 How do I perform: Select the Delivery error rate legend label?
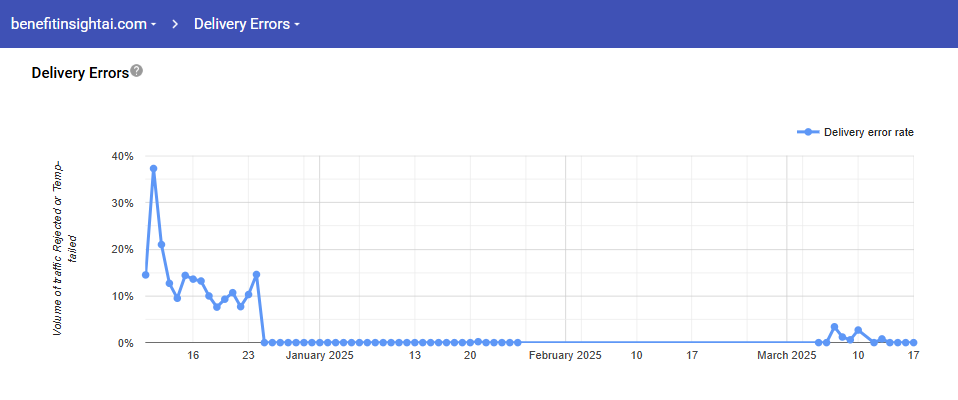pyautogui.click(x=868, y=132)
